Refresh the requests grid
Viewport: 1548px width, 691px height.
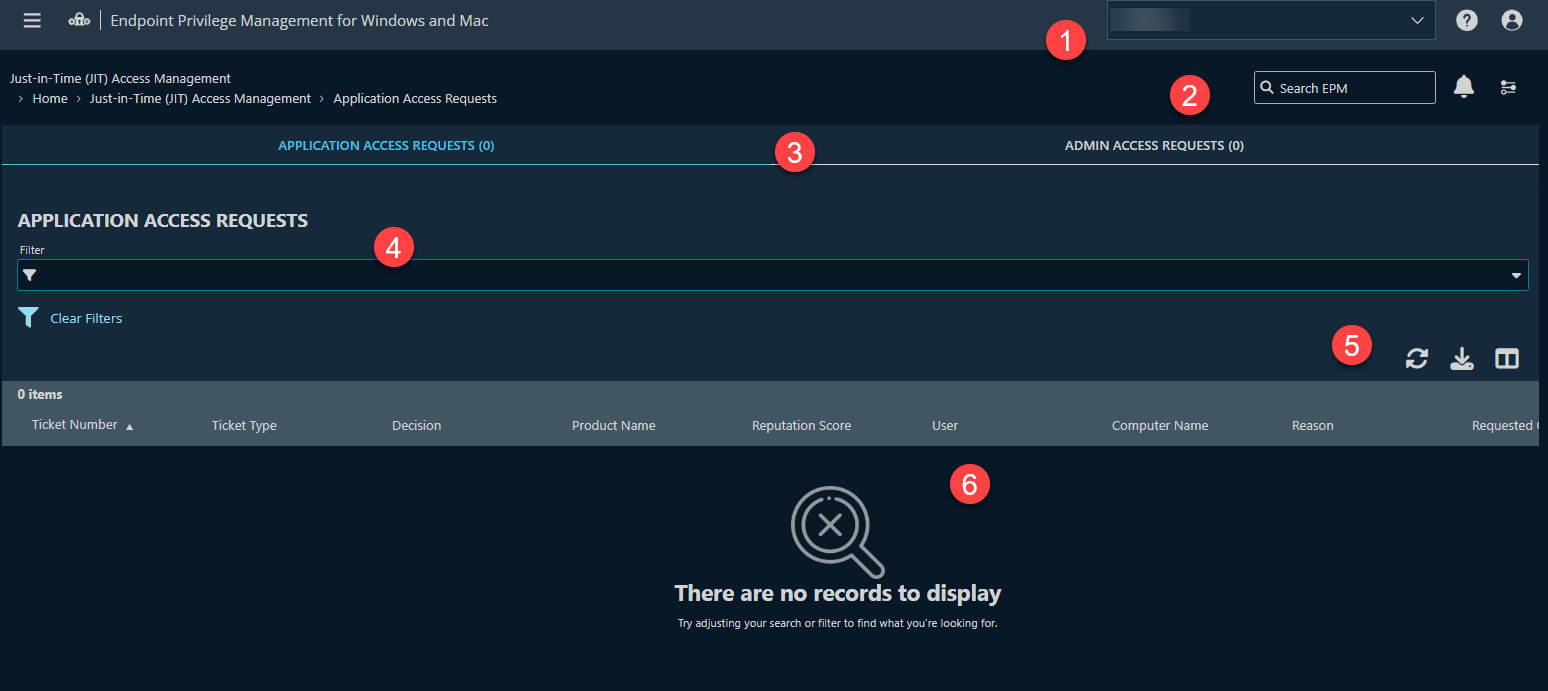(x=1417, y=359)
